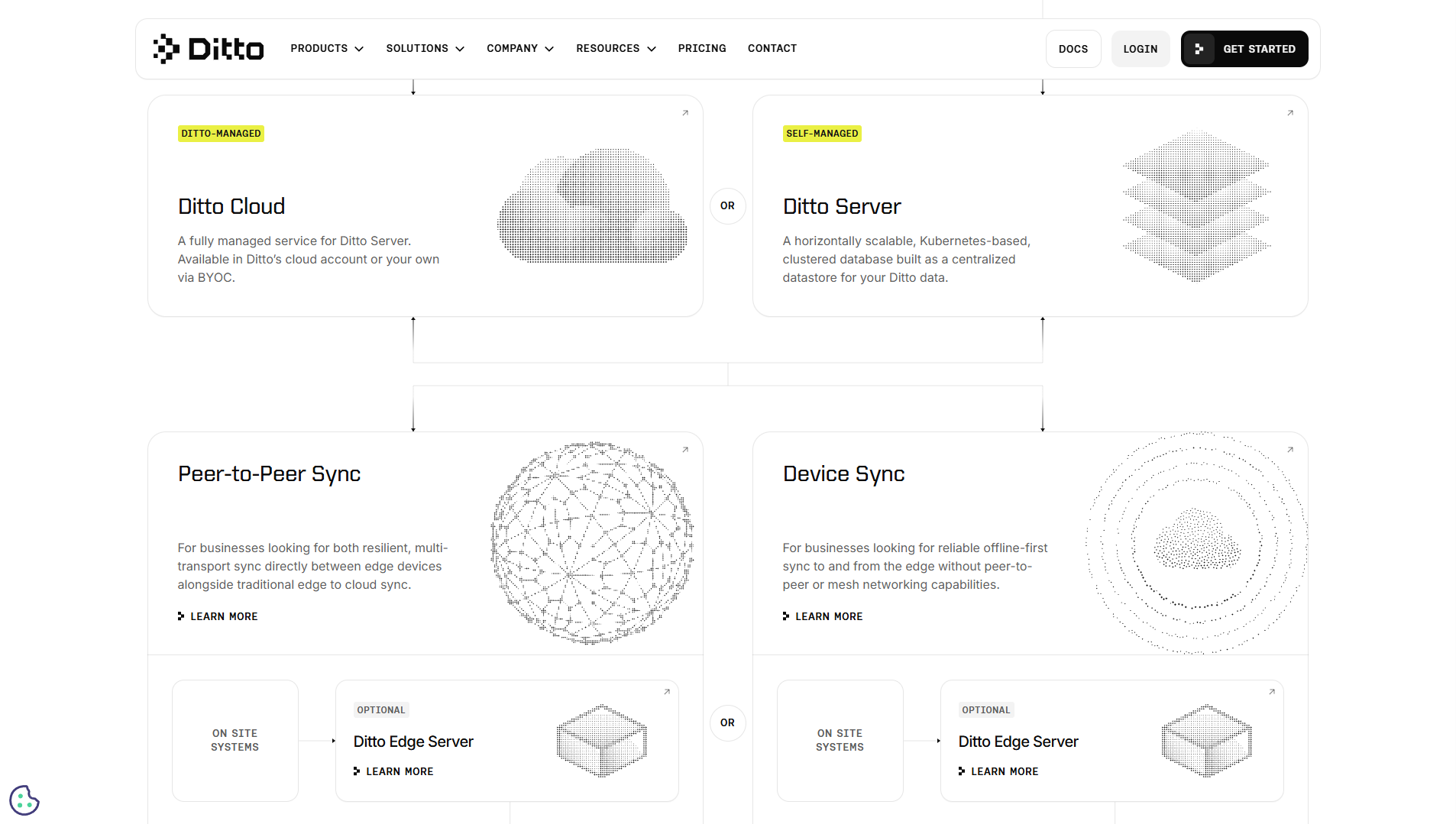
Task: Click the pixel icon inside Get Started button
Action: coord(1199,49)
